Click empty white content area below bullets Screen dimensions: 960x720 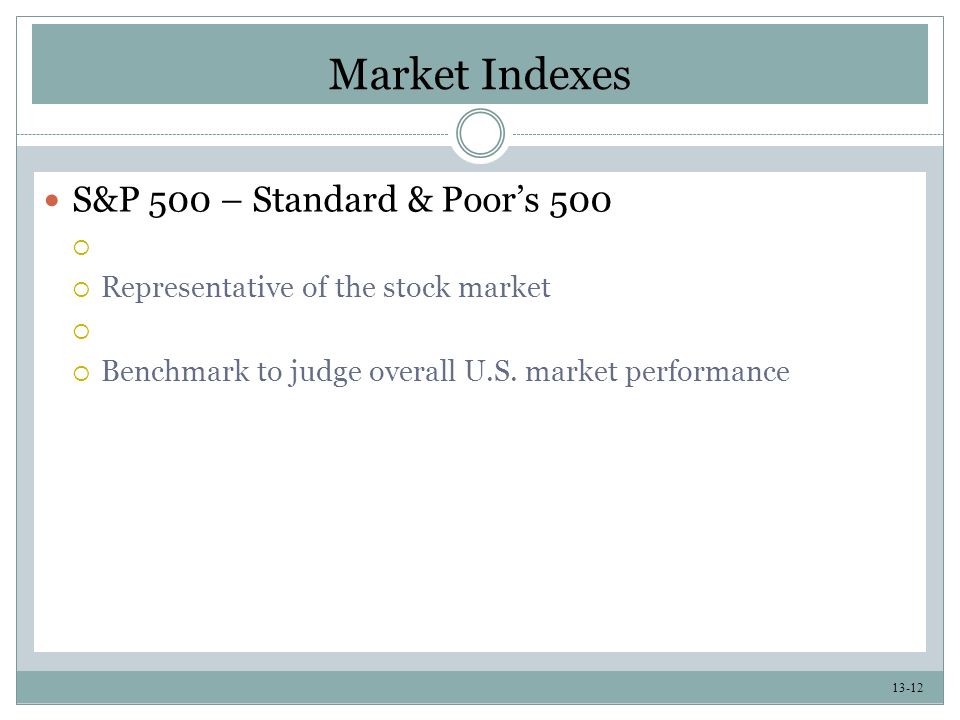pyautogui.click(x=480, y=520)
